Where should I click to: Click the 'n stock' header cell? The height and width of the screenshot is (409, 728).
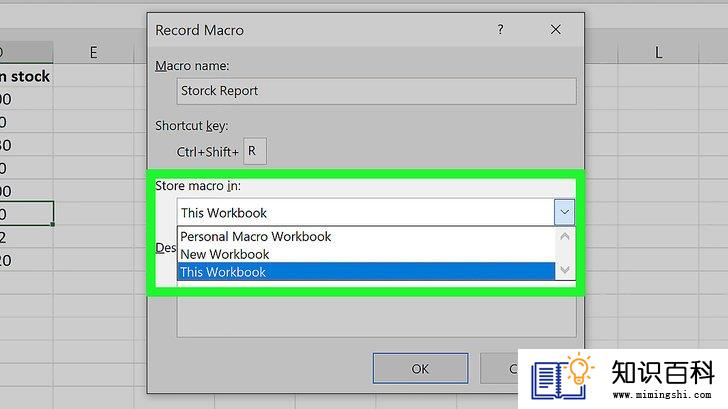(x=26, y=76)
